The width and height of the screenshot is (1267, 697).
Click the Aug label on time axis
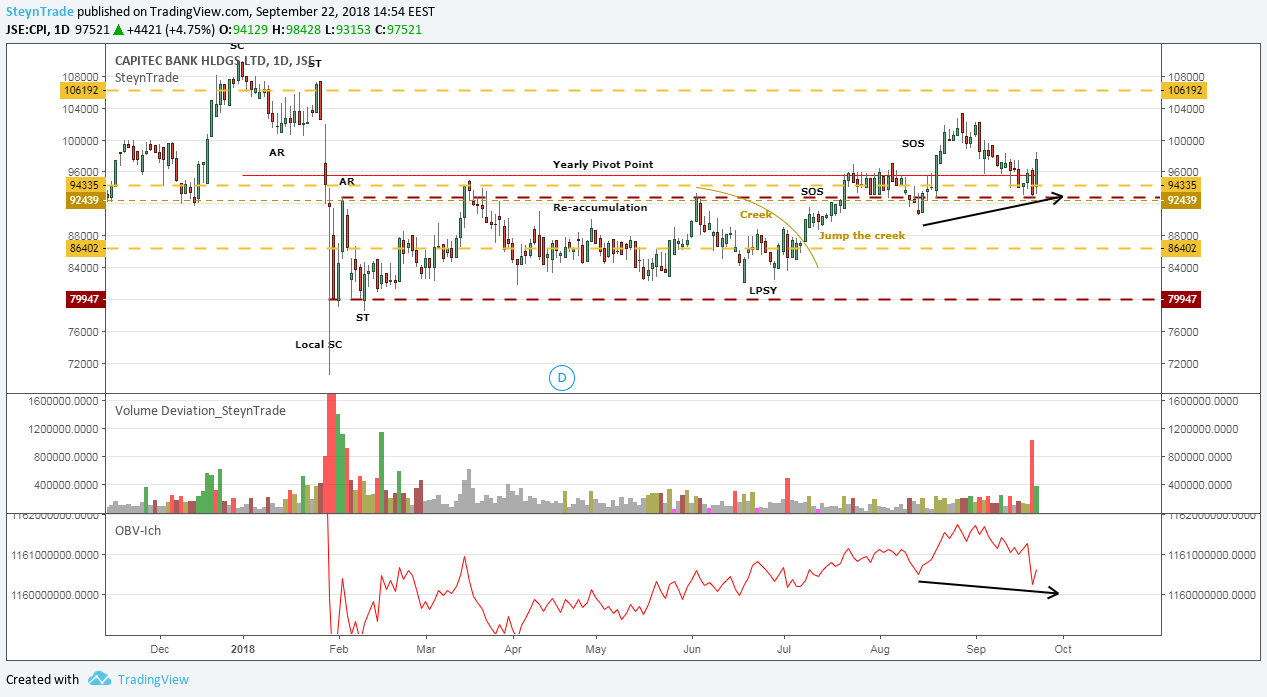880,648
